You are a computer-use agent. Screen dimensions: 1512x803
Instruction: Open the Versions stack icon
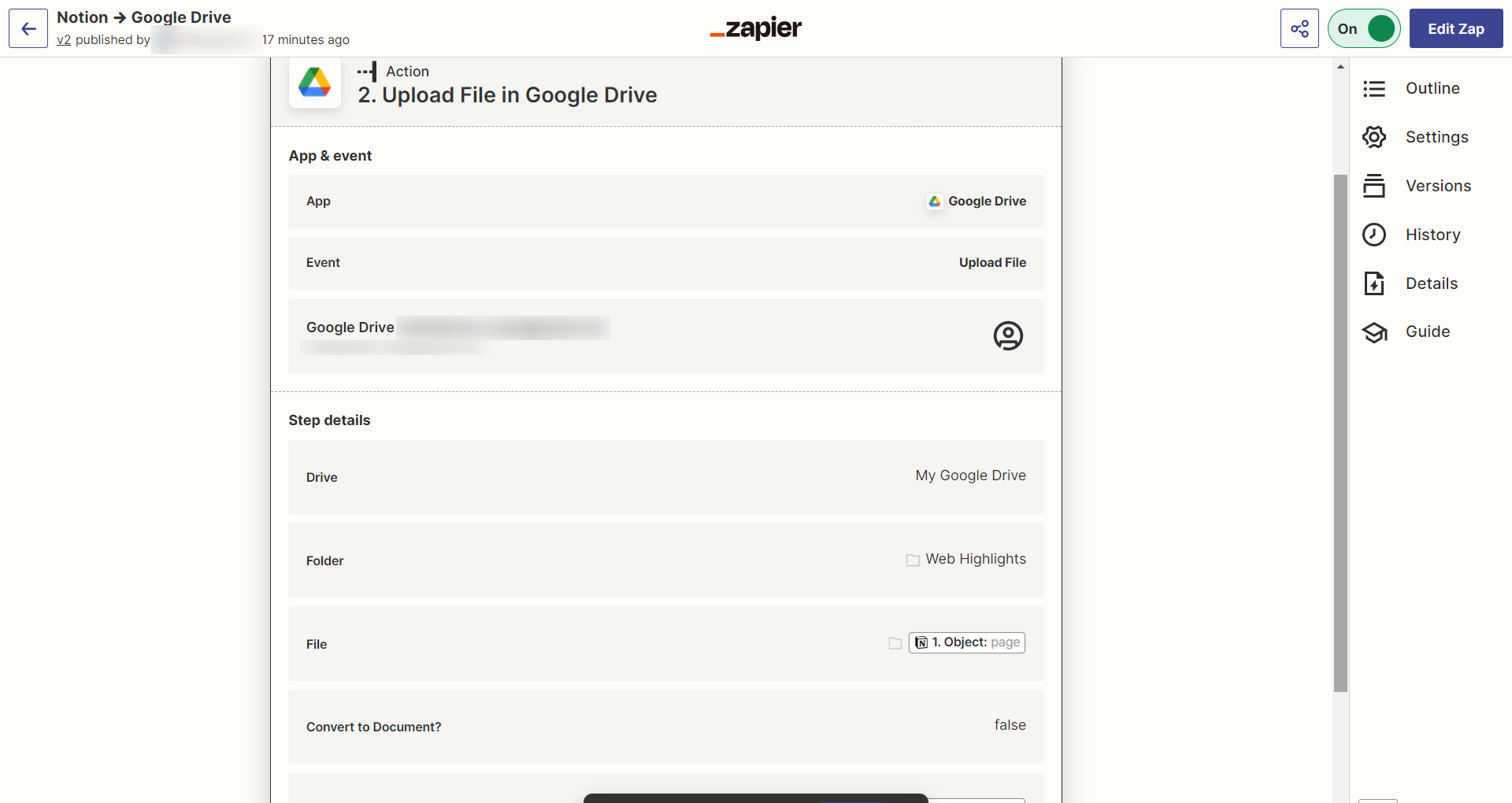coord(1374,186)
